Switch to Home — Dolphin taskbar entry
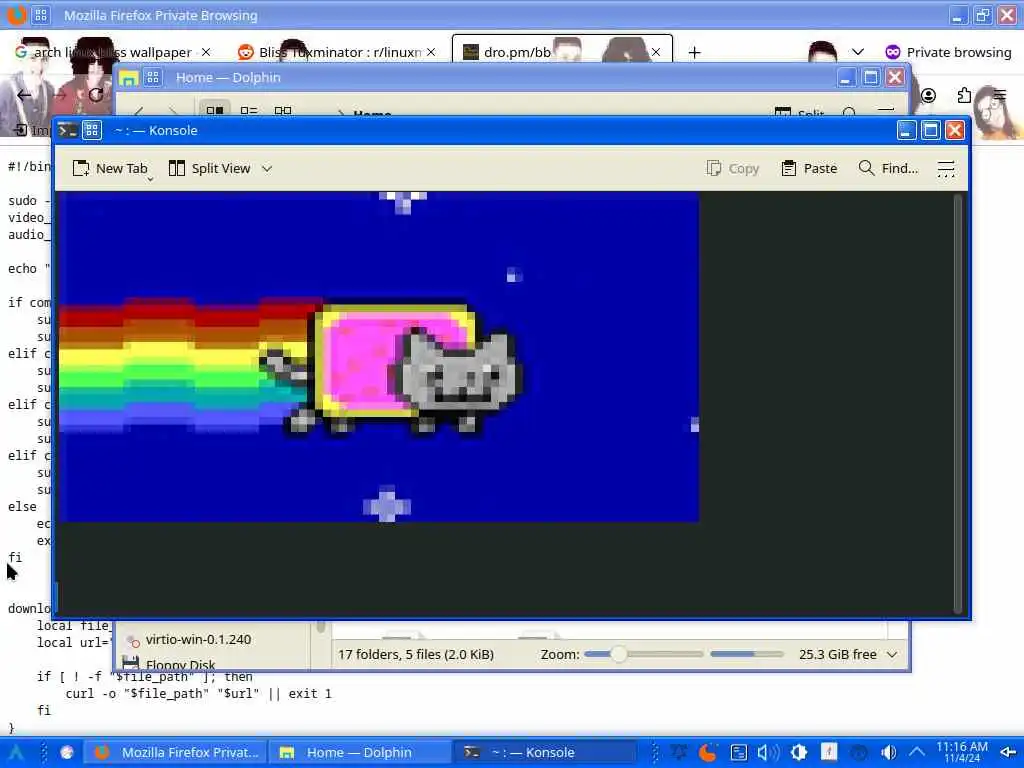1024x768 pixels. point(358,752)
